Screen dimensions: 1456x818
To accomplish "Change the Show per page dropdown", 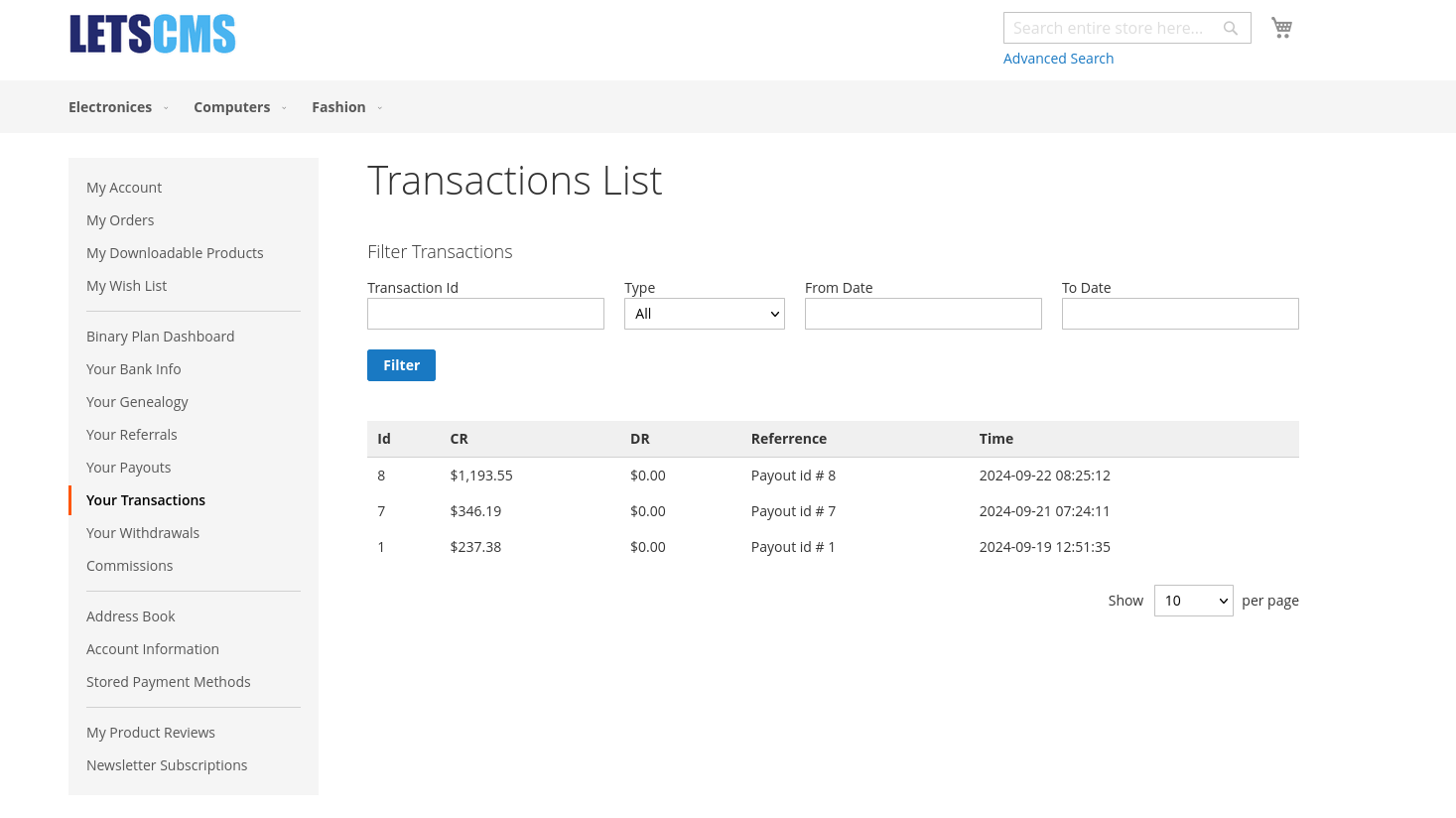I will [x=1193, y=601].
